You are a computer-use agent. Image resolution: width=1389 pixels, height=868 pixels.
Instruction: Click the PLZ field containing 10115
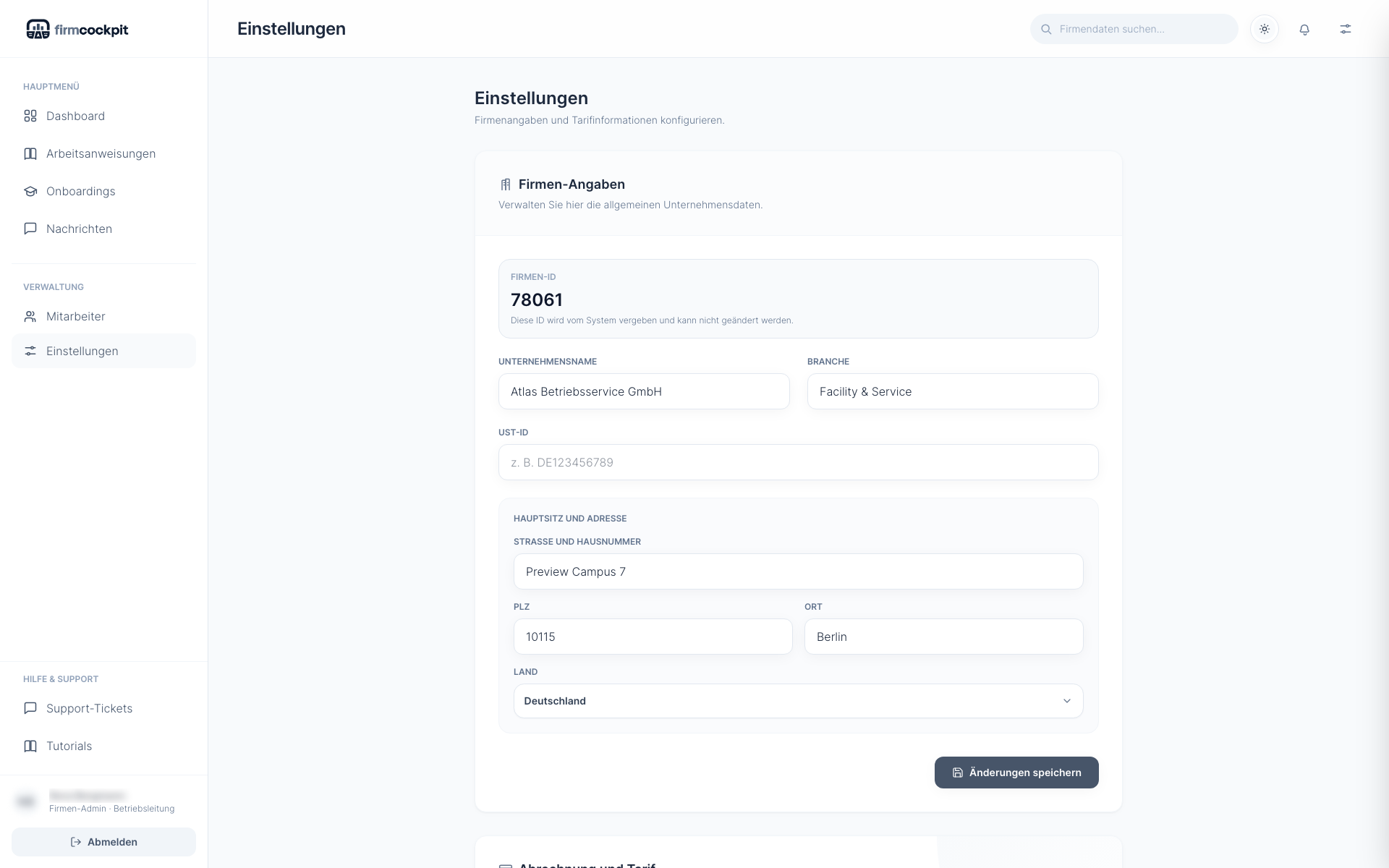652,637
